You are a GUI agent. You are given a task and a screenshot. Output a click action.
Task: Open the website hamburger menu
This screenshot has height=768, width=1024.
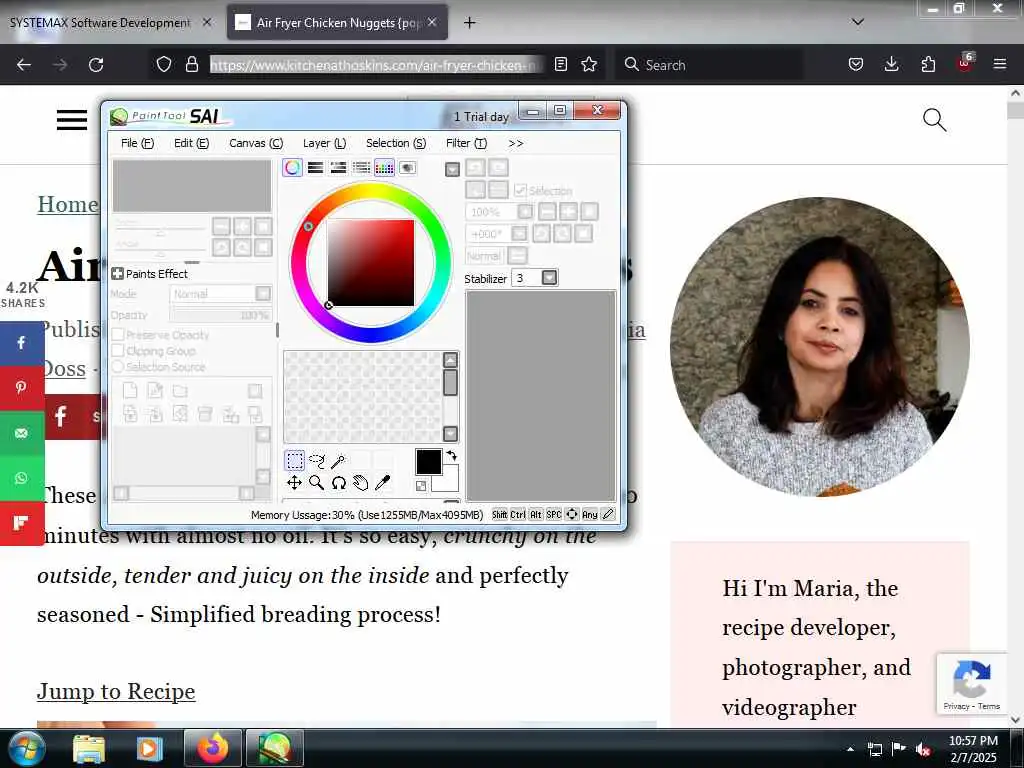[72, 120]
